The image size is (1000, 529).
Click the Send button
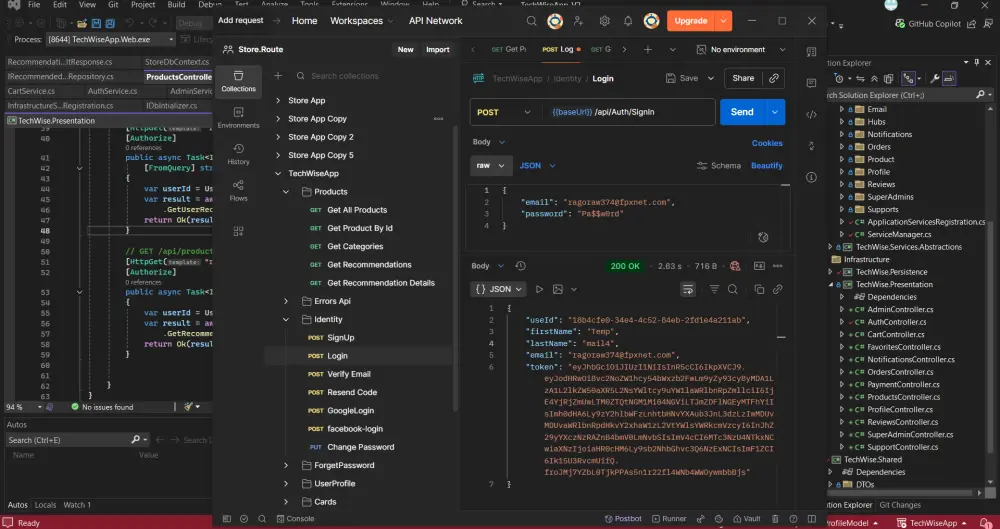742,112
